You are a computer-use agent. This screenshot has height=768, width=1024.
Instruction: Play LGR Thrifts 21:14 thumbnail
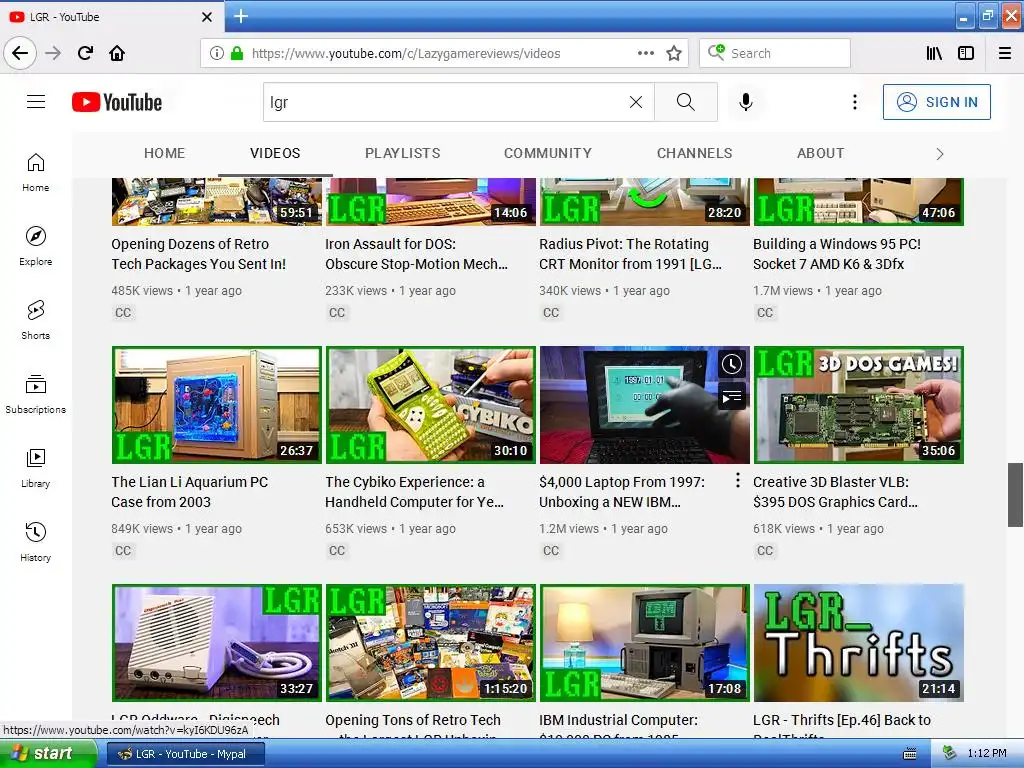pyautogui.click(x=859, y=643)
